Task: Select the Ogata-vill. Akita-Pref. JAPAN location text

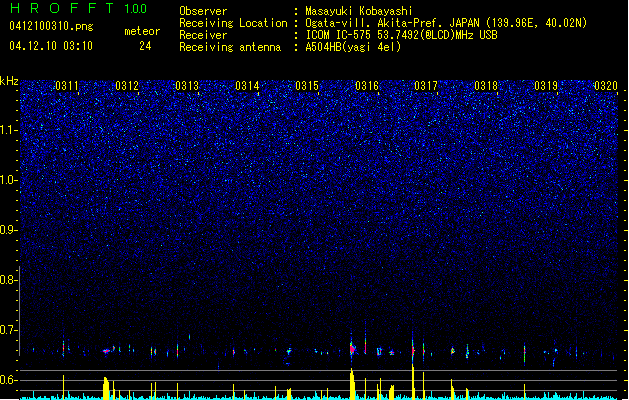Action: (446, 23)
